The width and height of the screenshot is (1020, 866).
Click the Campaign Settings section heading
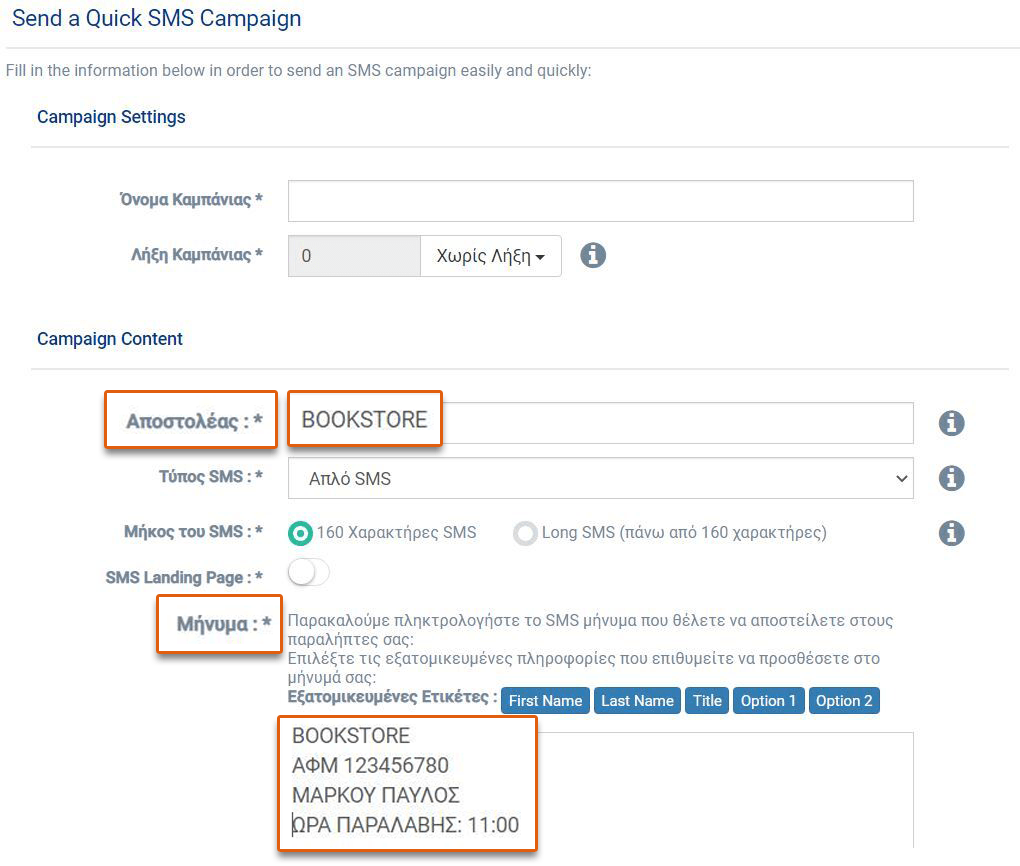(111, 117)
